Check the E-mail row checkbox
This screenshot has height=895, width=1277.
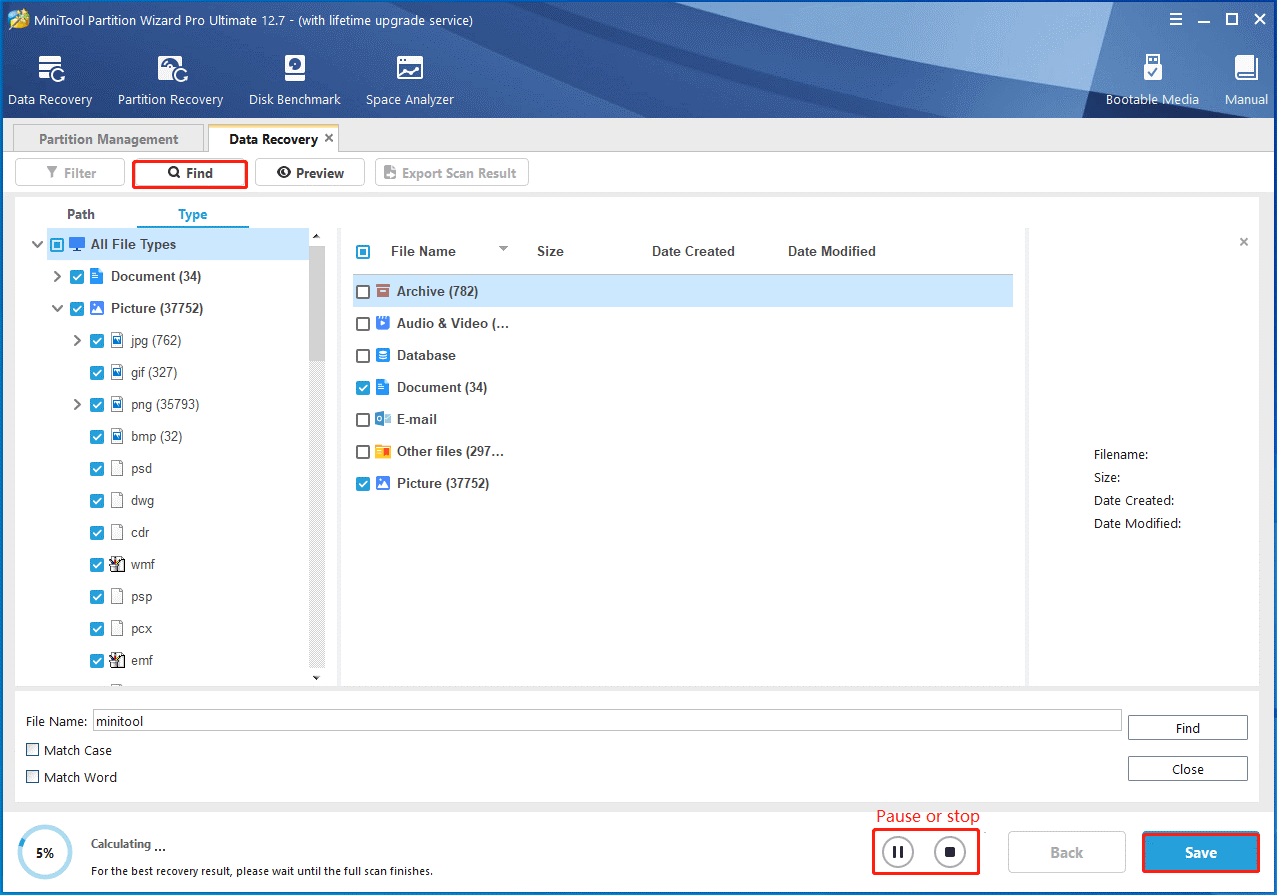tap(363, 420)
